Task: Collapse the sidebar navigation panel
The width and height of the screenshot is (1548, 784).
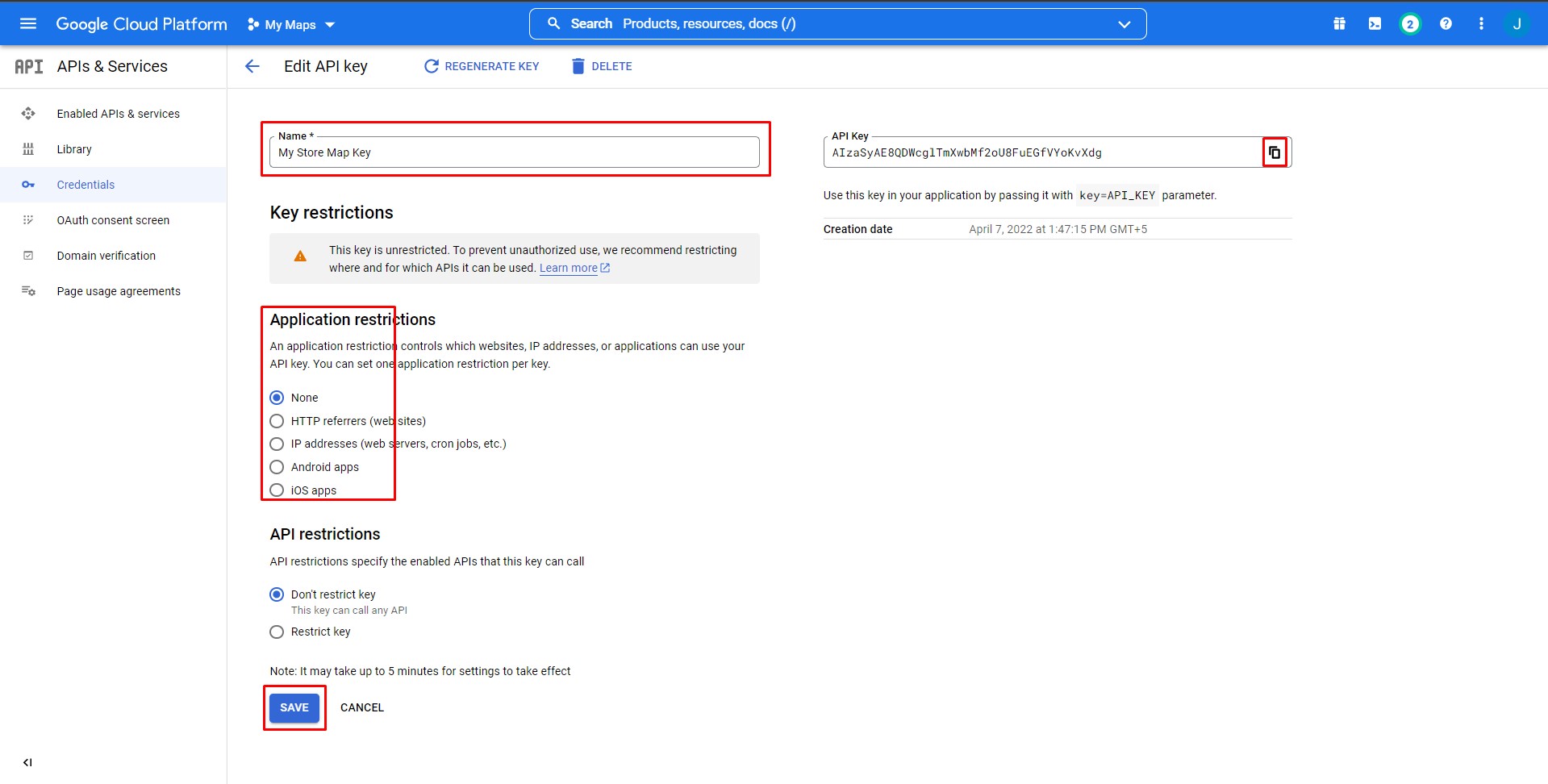Action: pos(27,762)
